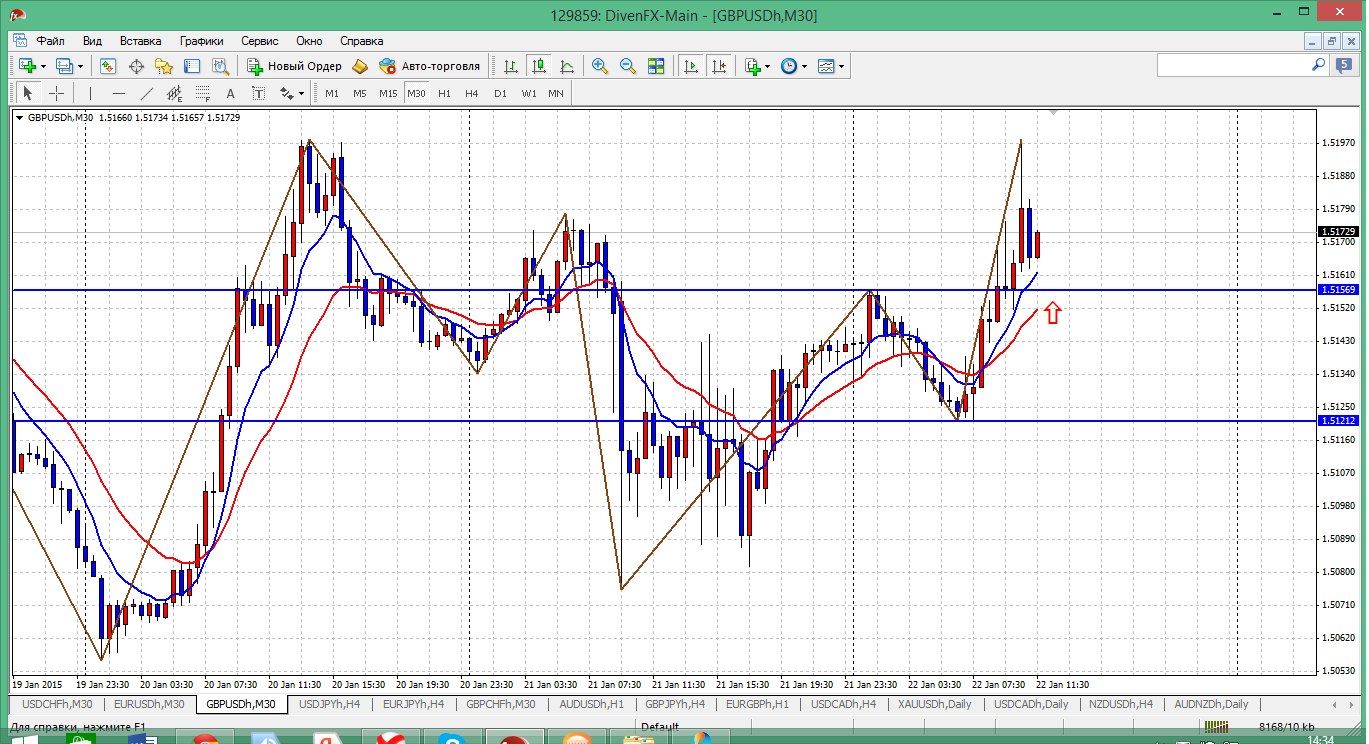Select the trendline drawing tool
The image size is (1369, 744).
pyautogui.click(x=147, y=93)
